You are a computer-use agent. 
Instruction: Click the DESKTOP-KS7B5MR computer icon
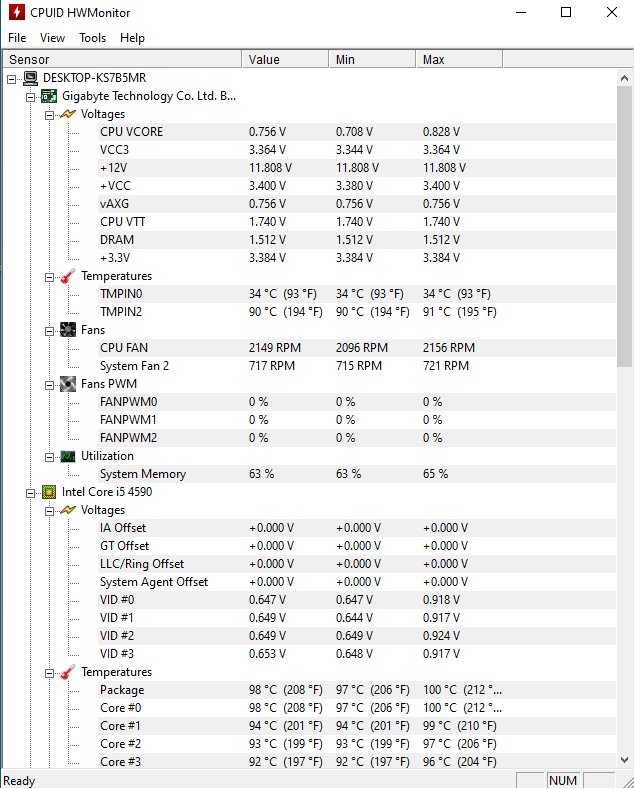tap(31, 78)
